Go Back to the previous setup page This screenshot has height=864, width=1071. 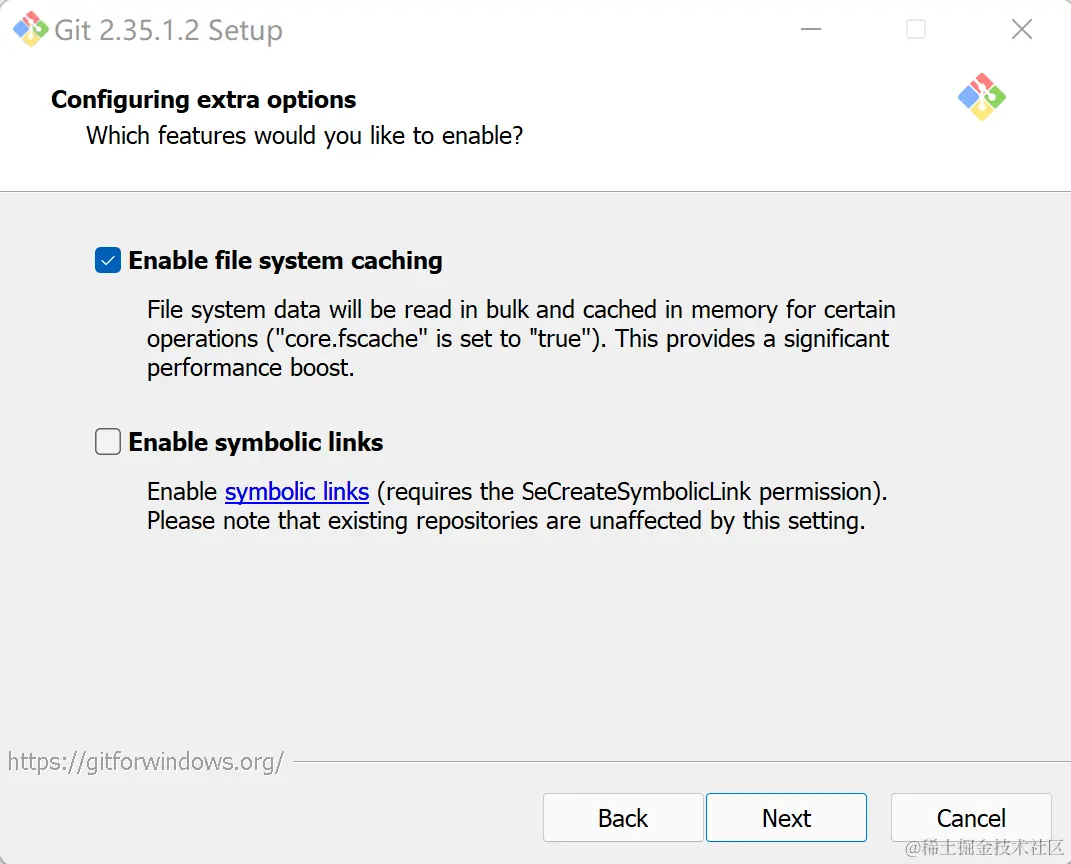[623, 818]
